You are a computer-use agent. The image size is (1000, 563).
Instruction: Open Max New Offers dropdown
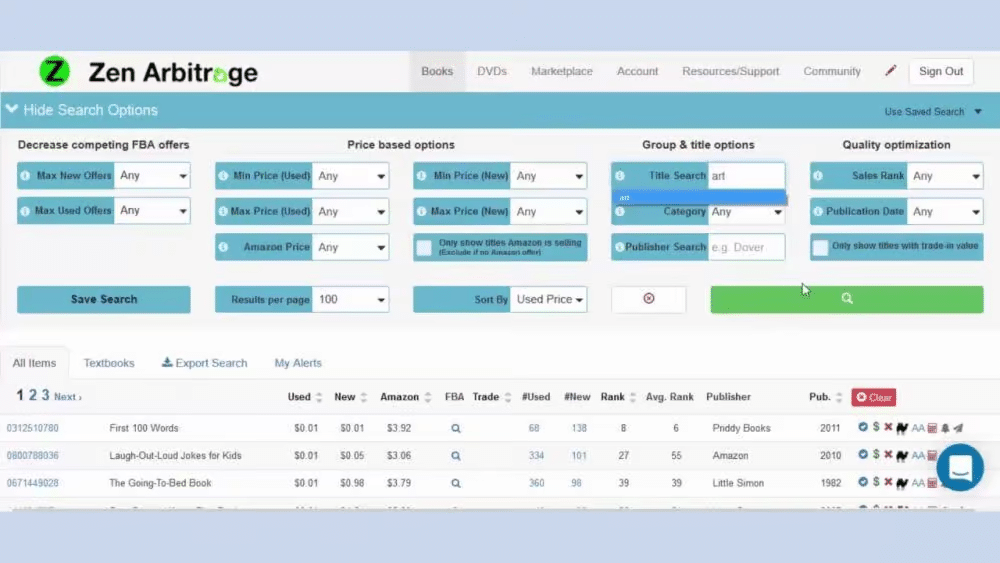(x=152, y=175)
